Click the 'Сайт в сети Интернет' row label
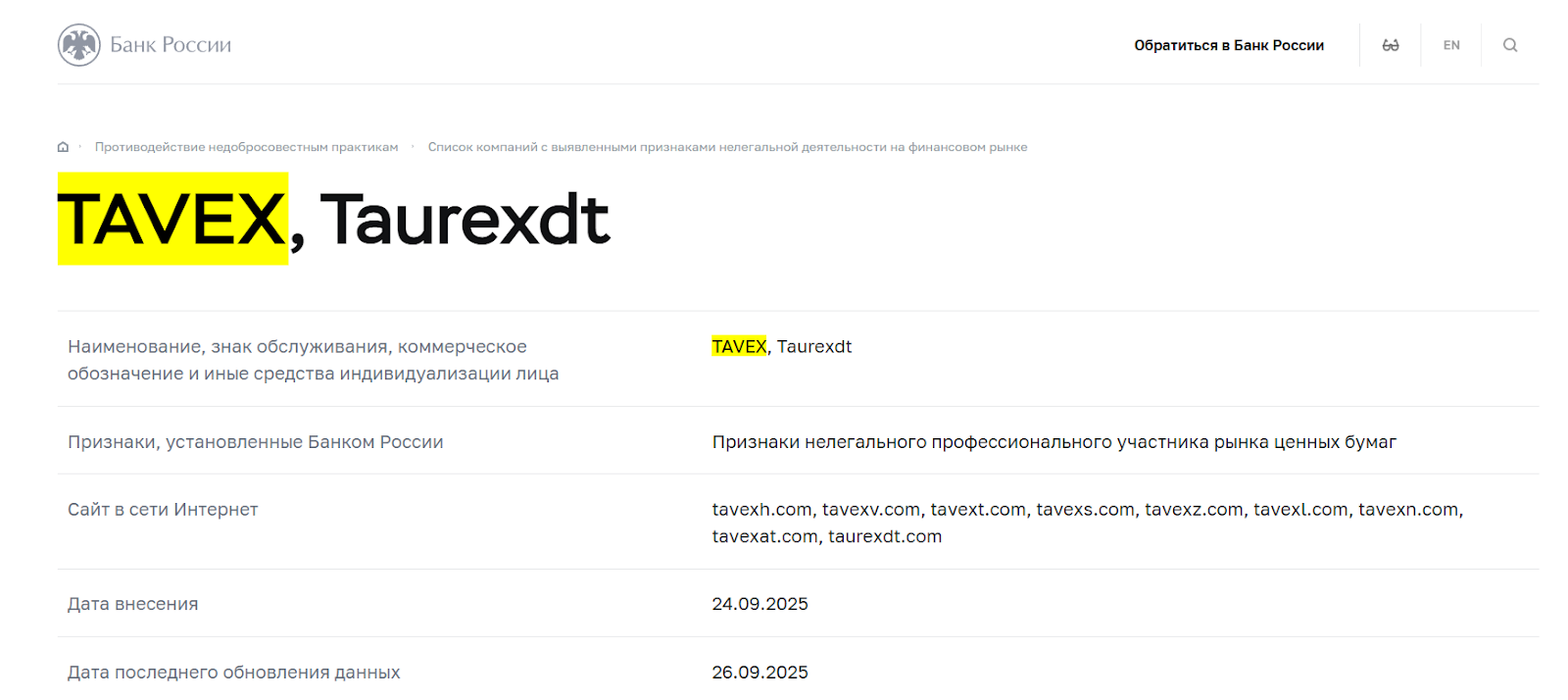Image resolution: width=1568 pixels, height=700 pixels. (163, 510)
